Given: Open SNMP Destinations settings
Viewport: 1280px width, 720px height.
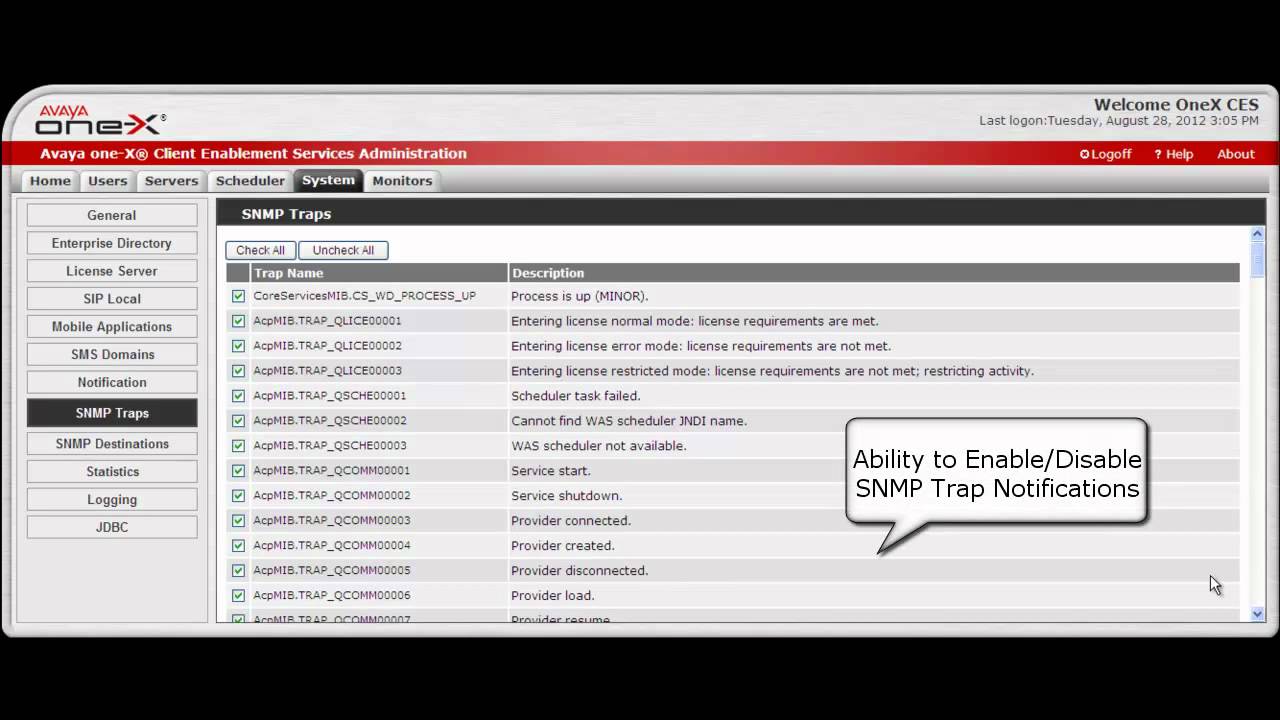Looking at the screenshot, I should [112, 444].
